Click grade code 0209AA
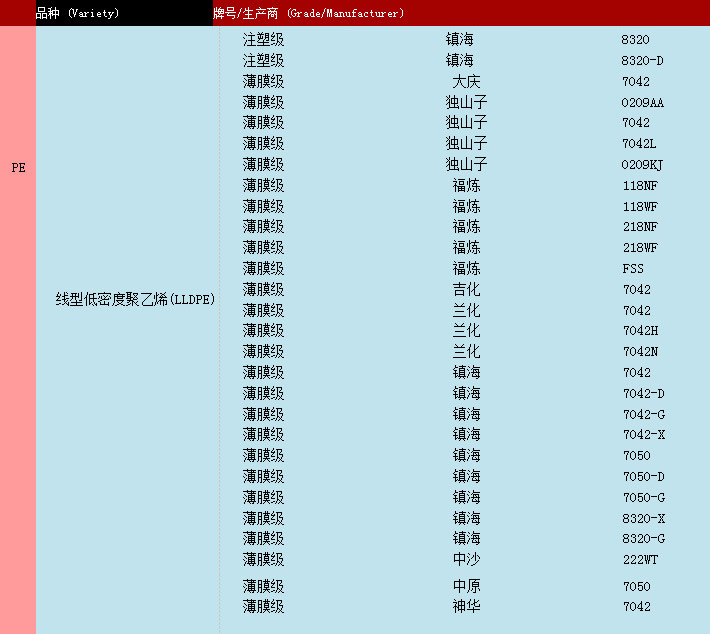Viewport: 710px width, 634px height. pos(643,103)
